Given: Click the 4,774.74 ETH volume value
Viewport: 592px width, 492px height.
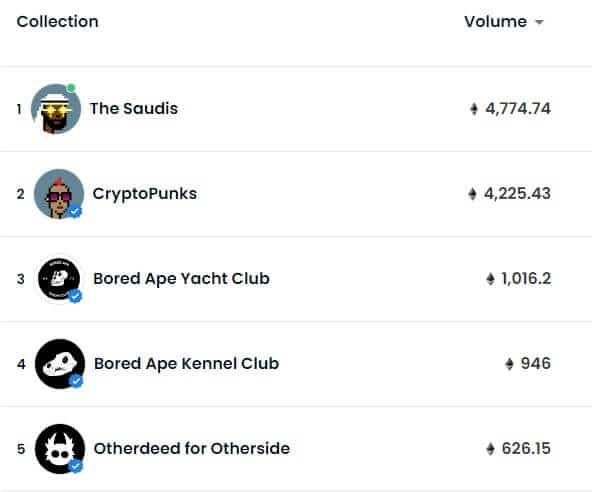Looking at the screenshot, I should (x=518, y=109).
